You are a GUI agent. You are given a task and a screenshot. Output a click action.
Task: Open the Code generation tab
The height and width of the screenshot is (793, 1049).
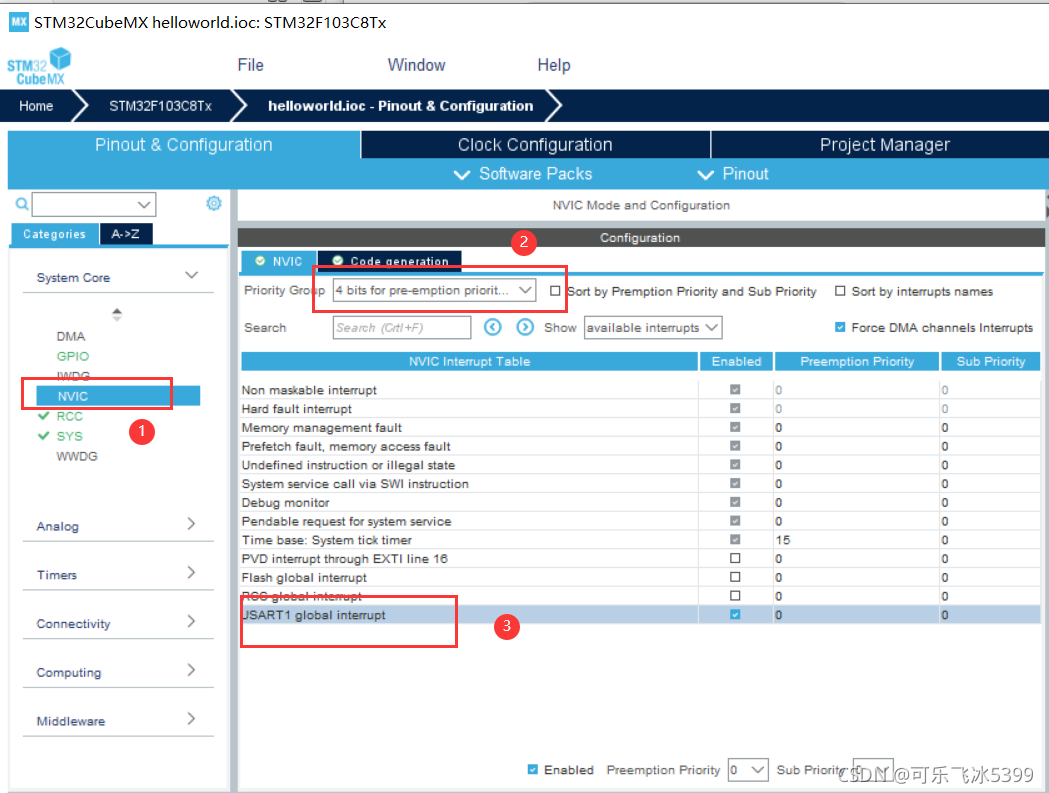pos(391,261)
